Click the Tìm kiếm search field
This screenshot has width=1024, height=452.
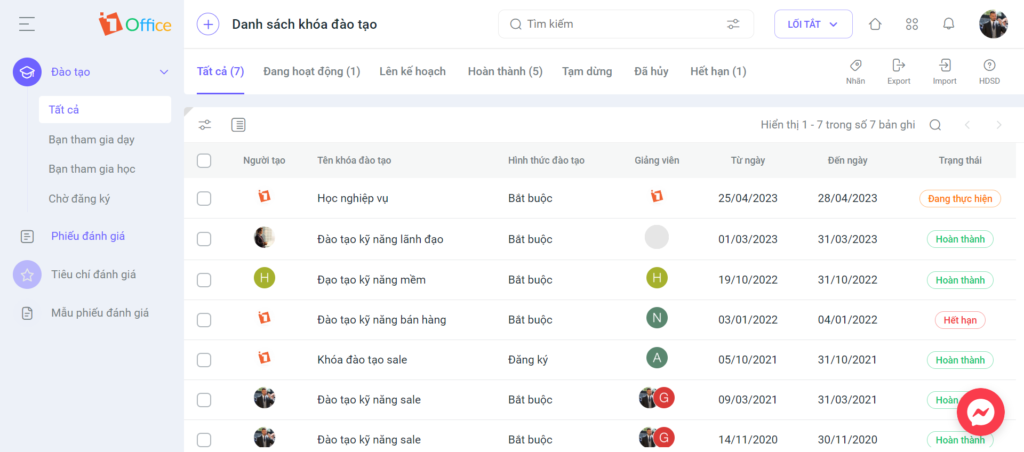(x=626, y=24)
